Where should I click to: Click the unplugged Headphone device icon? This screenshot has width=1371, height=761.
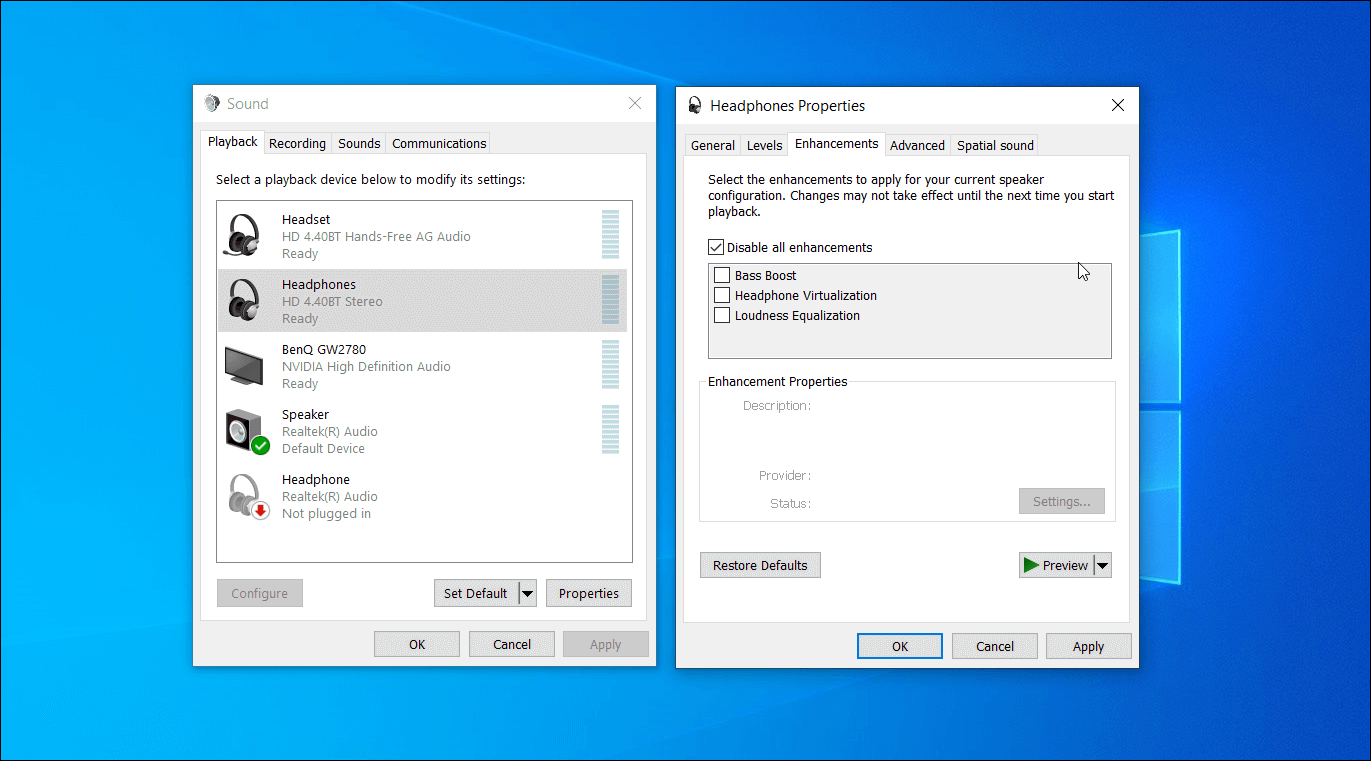(243, 495)
